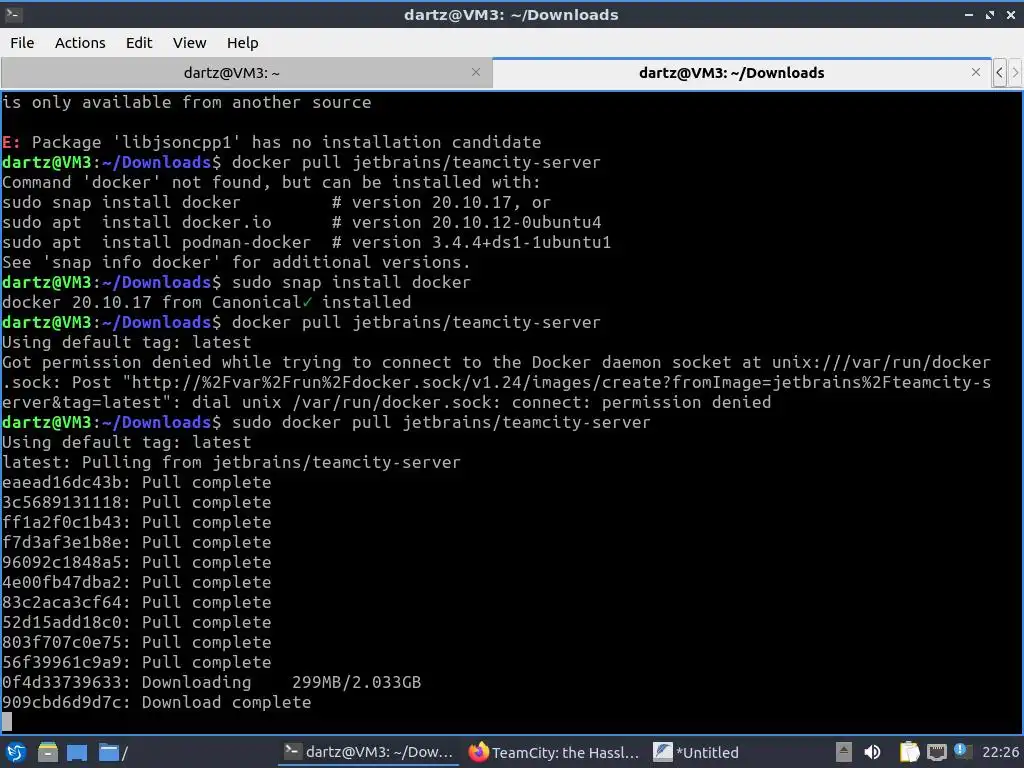The height and width of the screenshot is (768, 1024).
Task: Click the '0f4d33739633: Downloading' progress line
Action: (x=212, y=682)
